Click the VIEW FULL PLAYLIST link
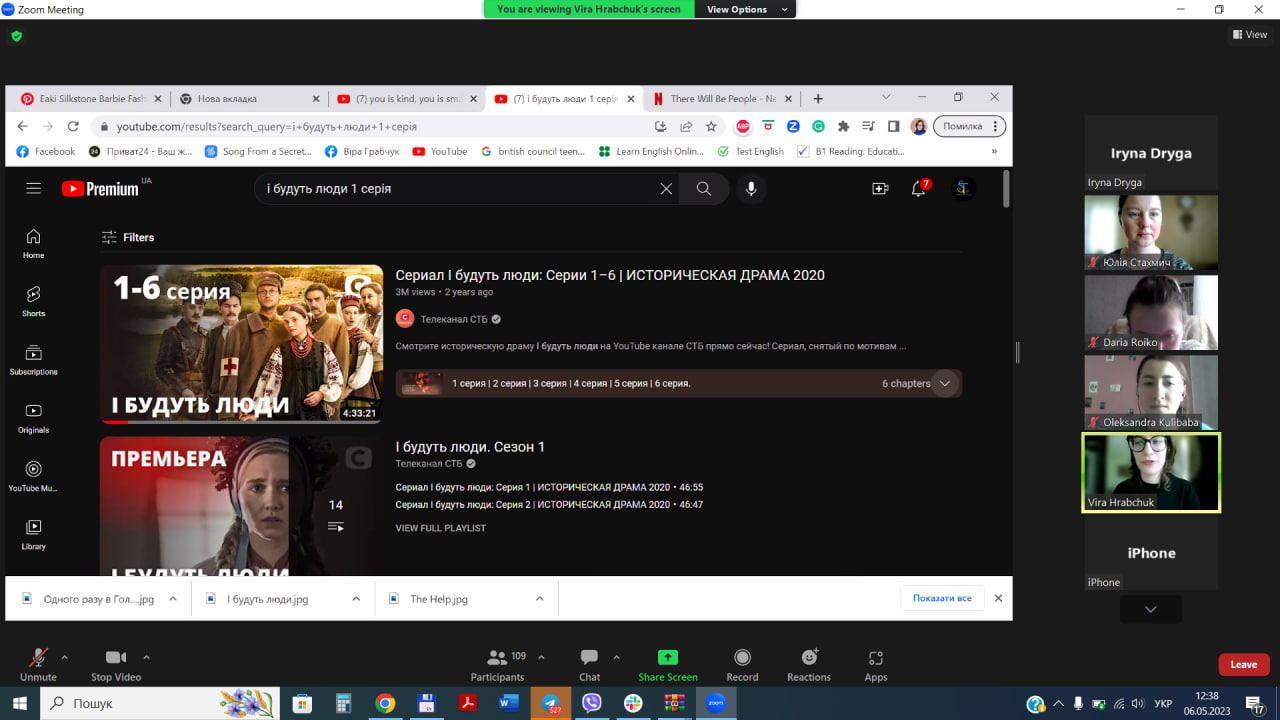The height and width of the screenshot is (720, 1280). (x=440, y=528)
